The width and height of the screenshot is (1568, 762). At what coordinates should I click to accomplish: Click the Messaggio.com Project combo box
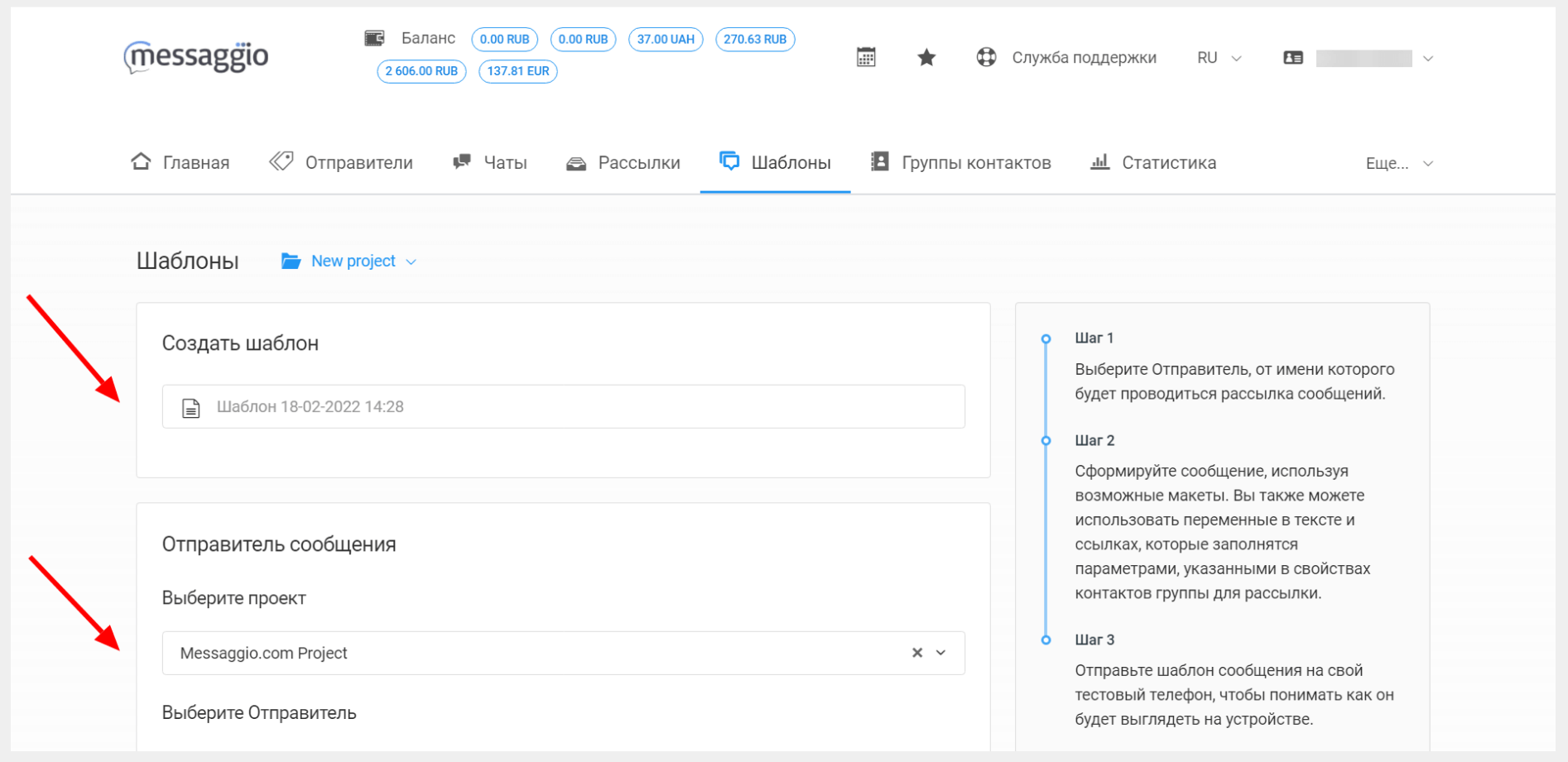pos(564,653)
